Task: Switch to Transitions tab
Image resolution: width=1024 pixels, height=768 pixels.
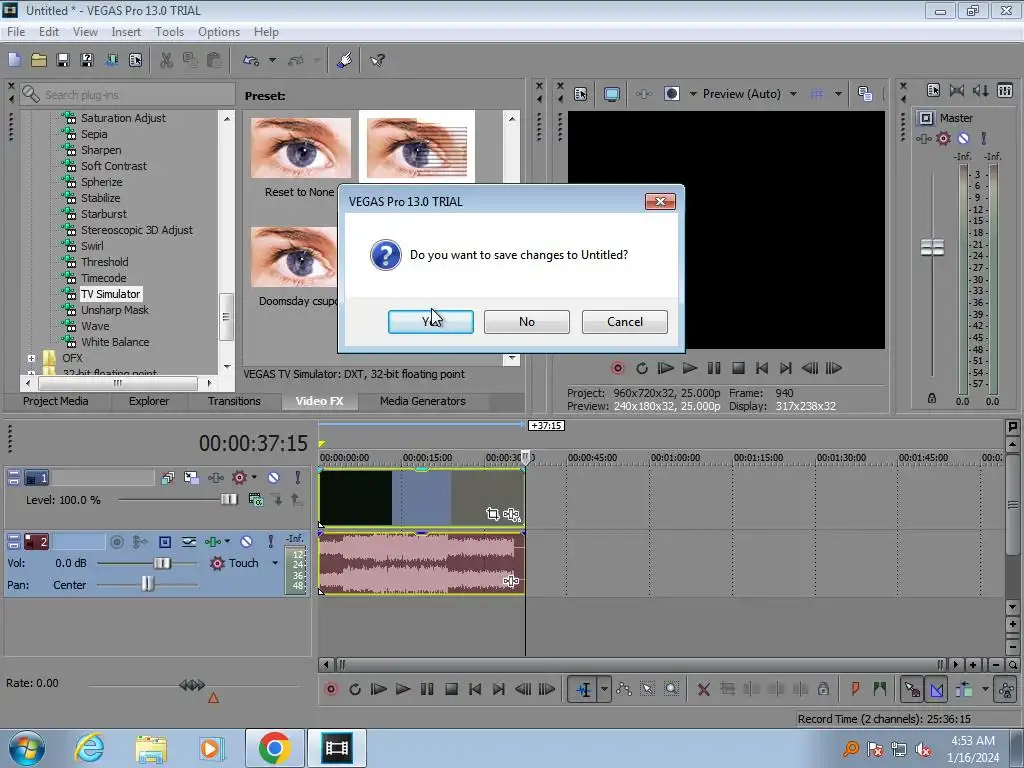Action: 234,401
